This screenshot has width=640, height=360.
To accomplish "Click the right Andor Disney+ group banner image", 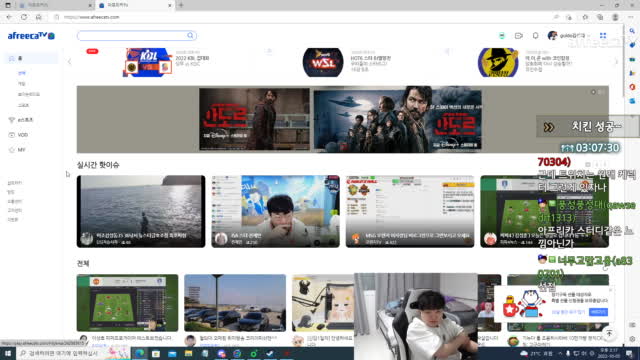I will click(398, 120).
